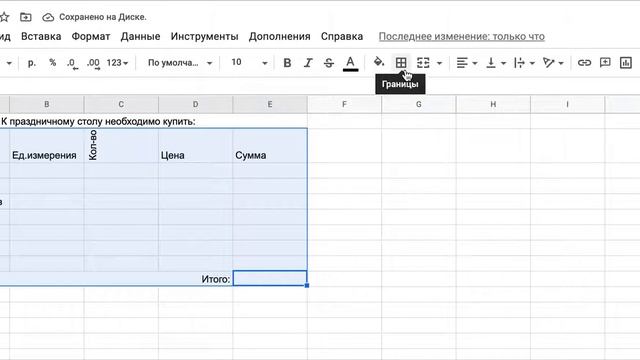
Task: Click the cloud saved-to-Drive icon
Action: pyautogui.click(x=48, y=17)
